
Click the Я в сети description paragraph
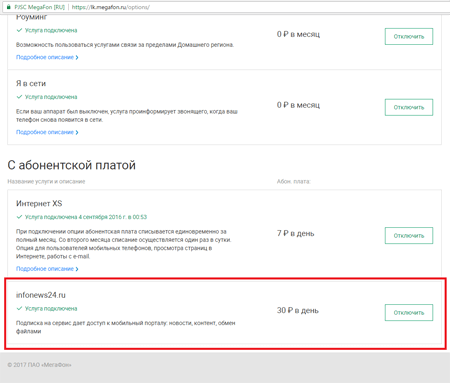click(127, 116)
